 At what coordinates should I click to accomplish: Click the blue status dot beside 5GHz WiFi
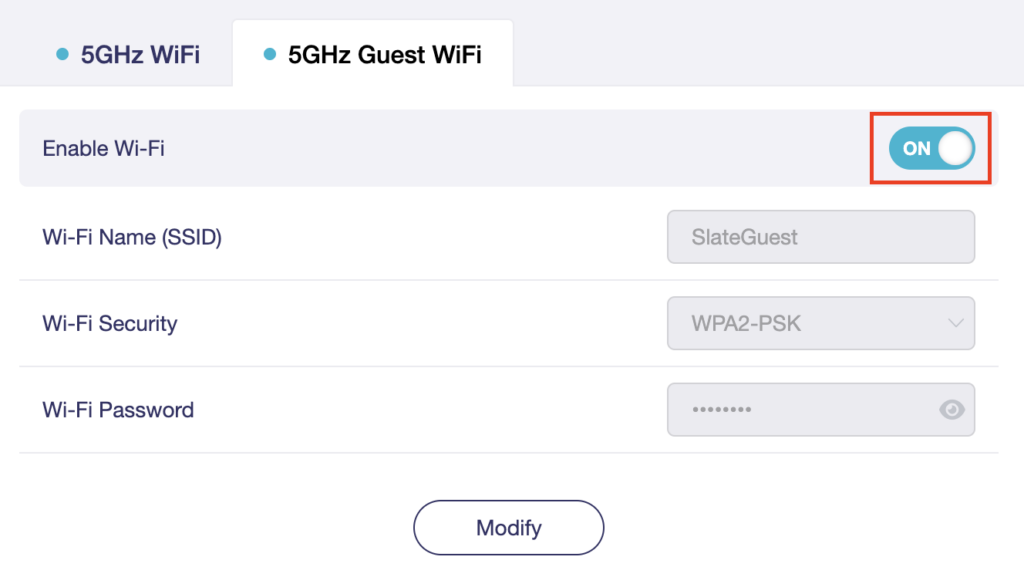(62, 54)
